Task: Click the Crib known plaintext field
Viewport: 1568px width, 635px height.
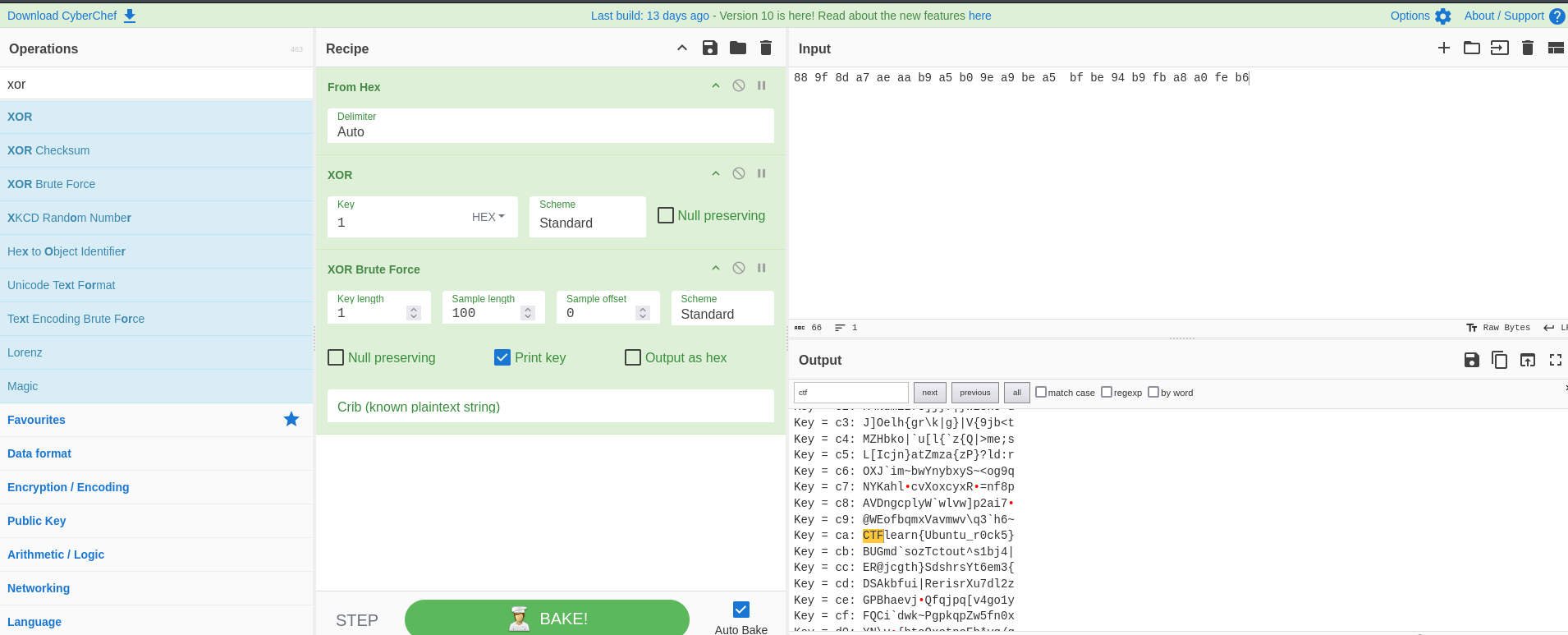Action: (x=551, y=406)
